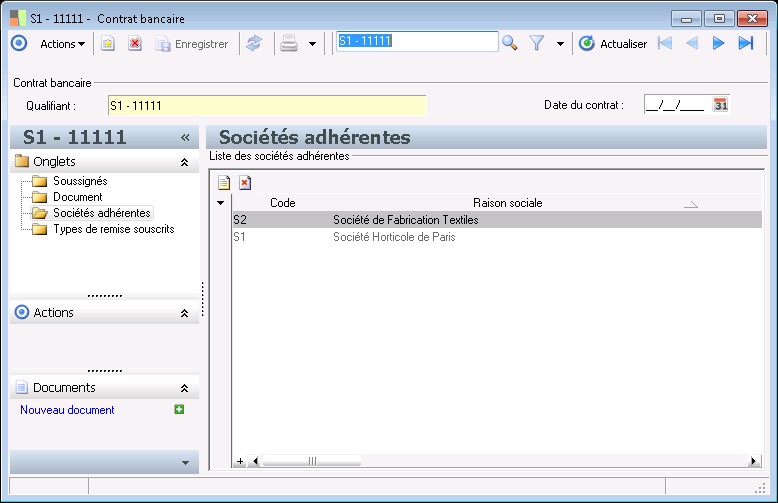Viewport: 778px width, 503px height.
Task: Create a new contract record icon
Action: [108, 44]
